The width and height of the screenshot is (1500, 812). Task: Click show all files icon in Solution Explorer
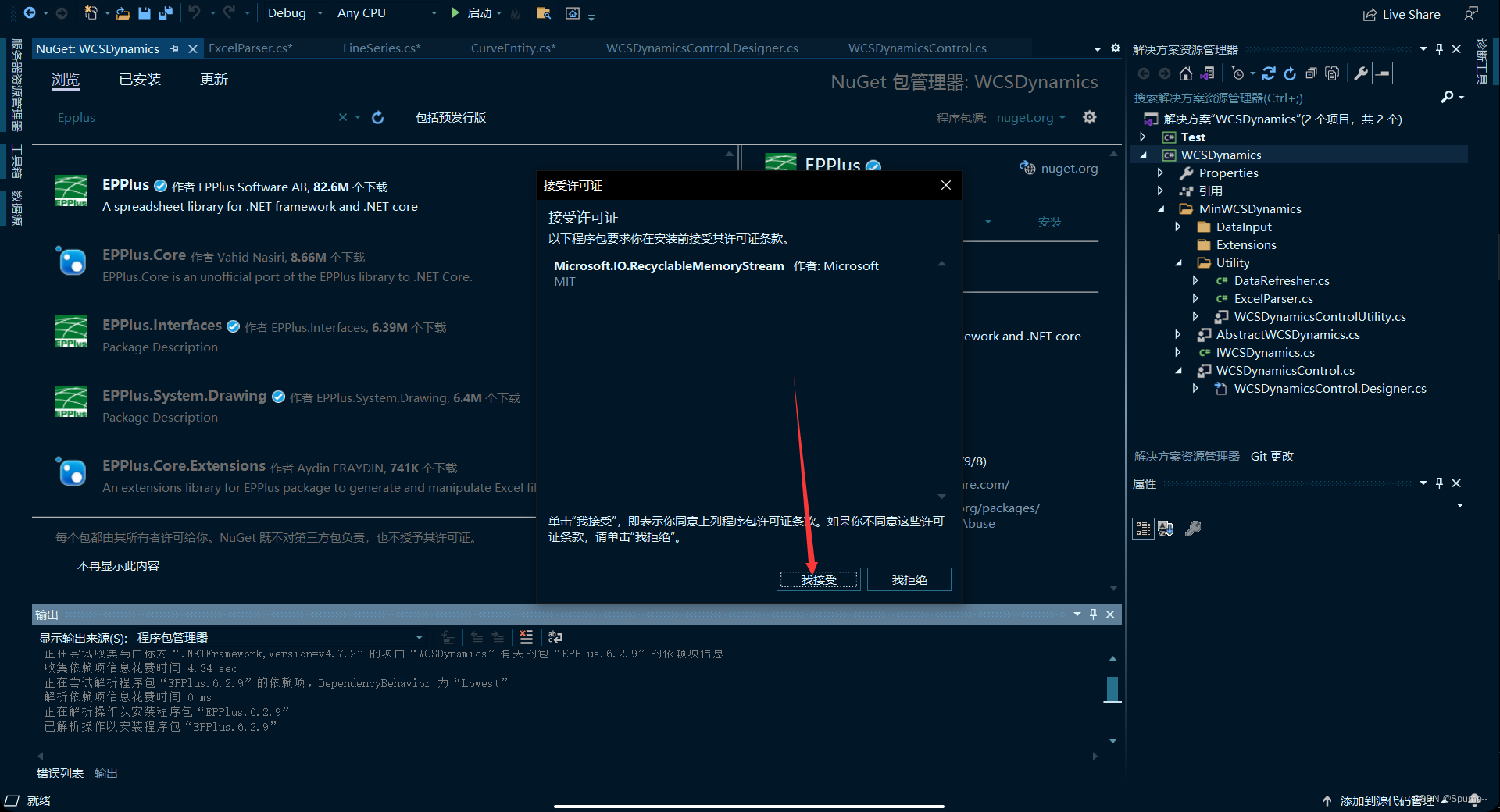(1332, 73)
